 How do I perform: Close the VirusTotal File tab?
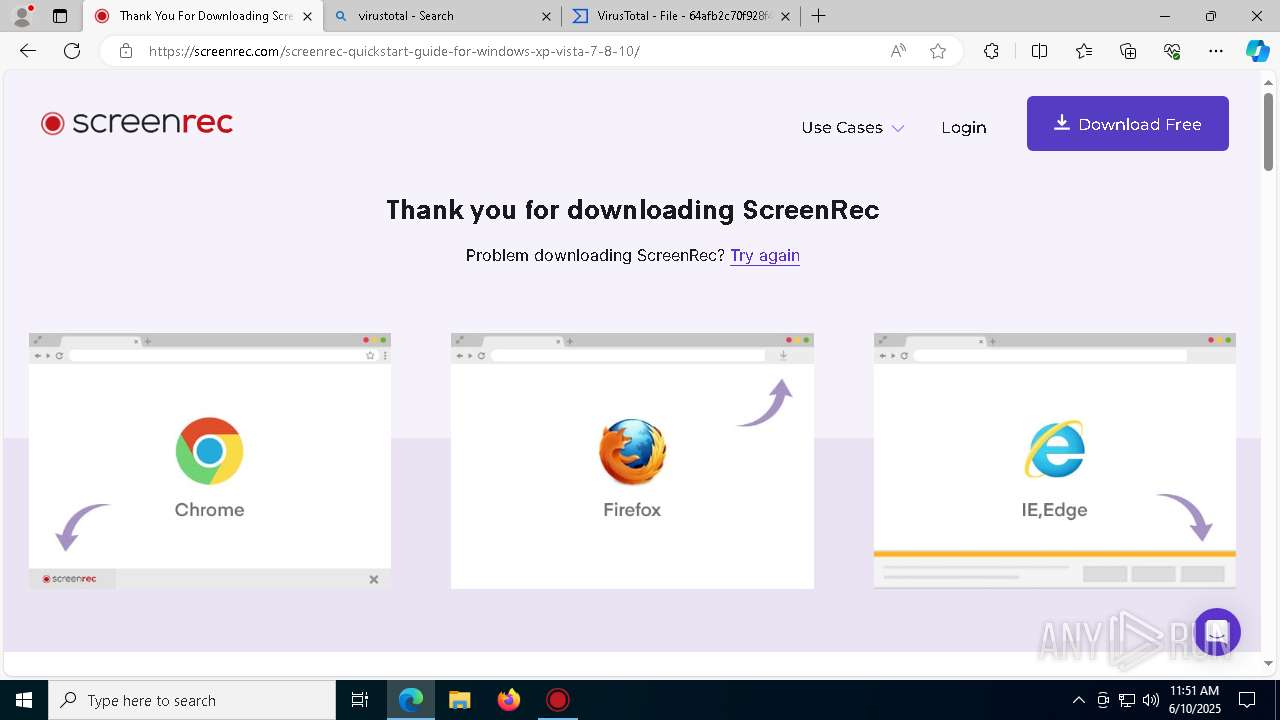[x=785, y=16]
